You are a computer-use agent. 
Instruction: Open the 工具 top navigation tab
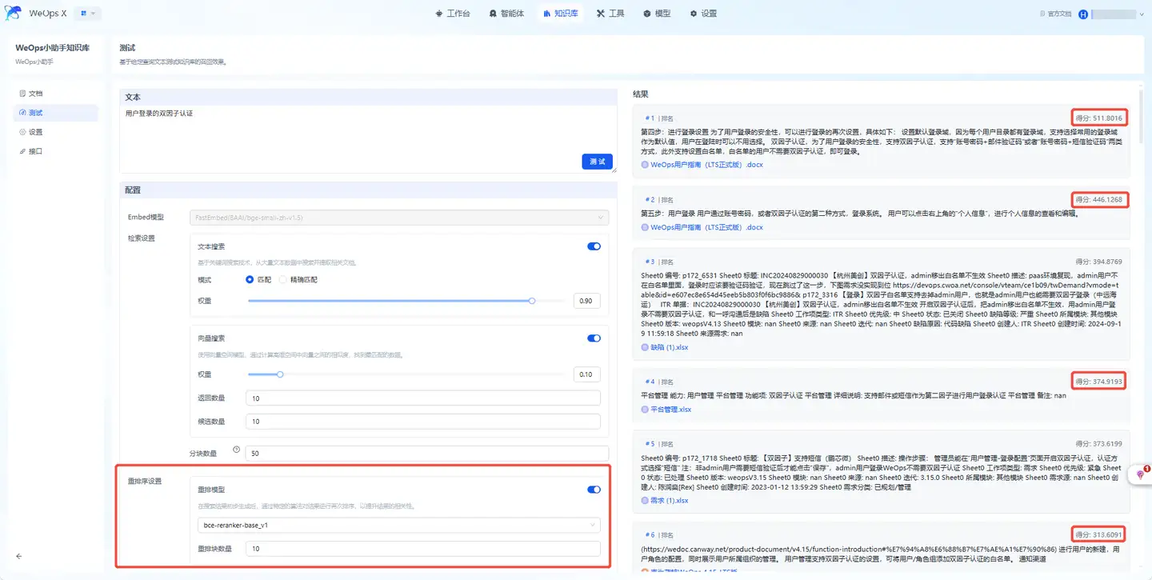(611, 13)
